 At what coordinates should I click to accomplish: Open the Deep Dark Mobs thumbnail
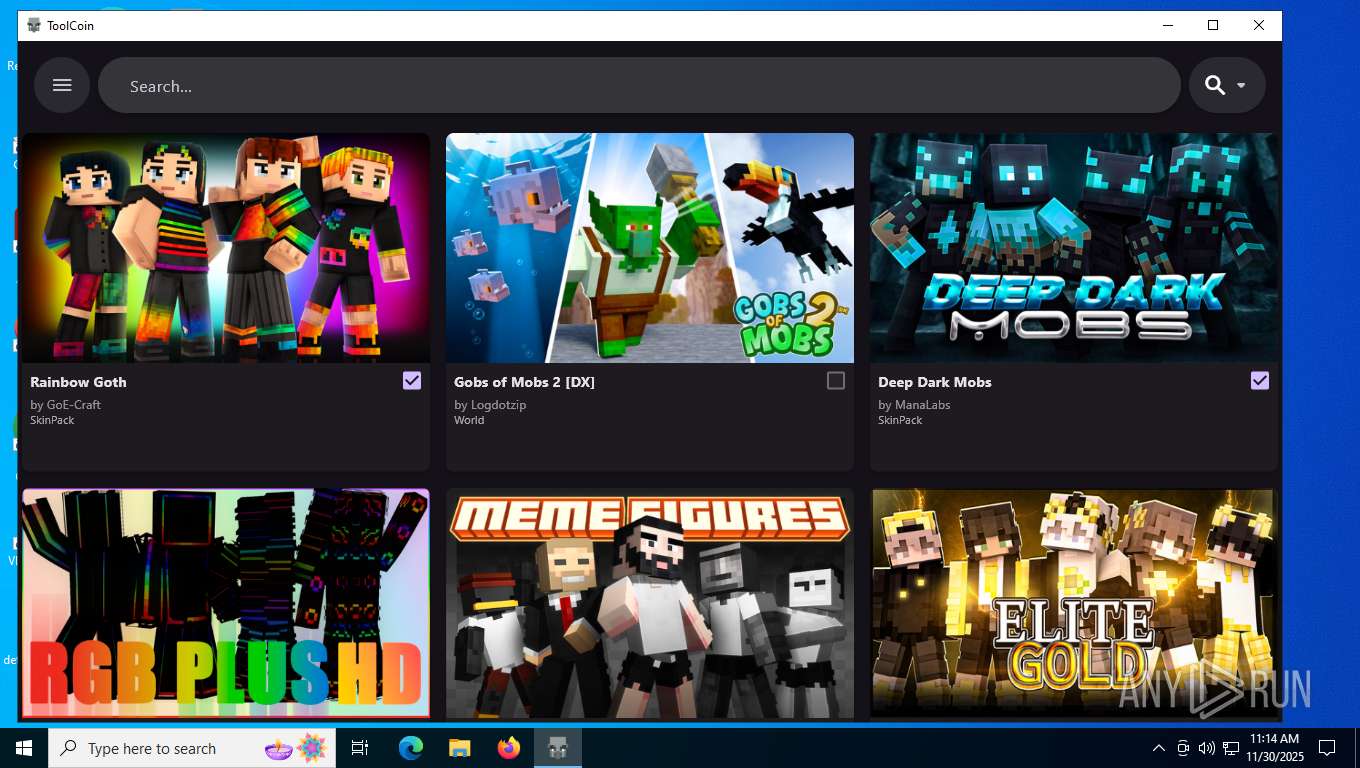pos(1074,248)
